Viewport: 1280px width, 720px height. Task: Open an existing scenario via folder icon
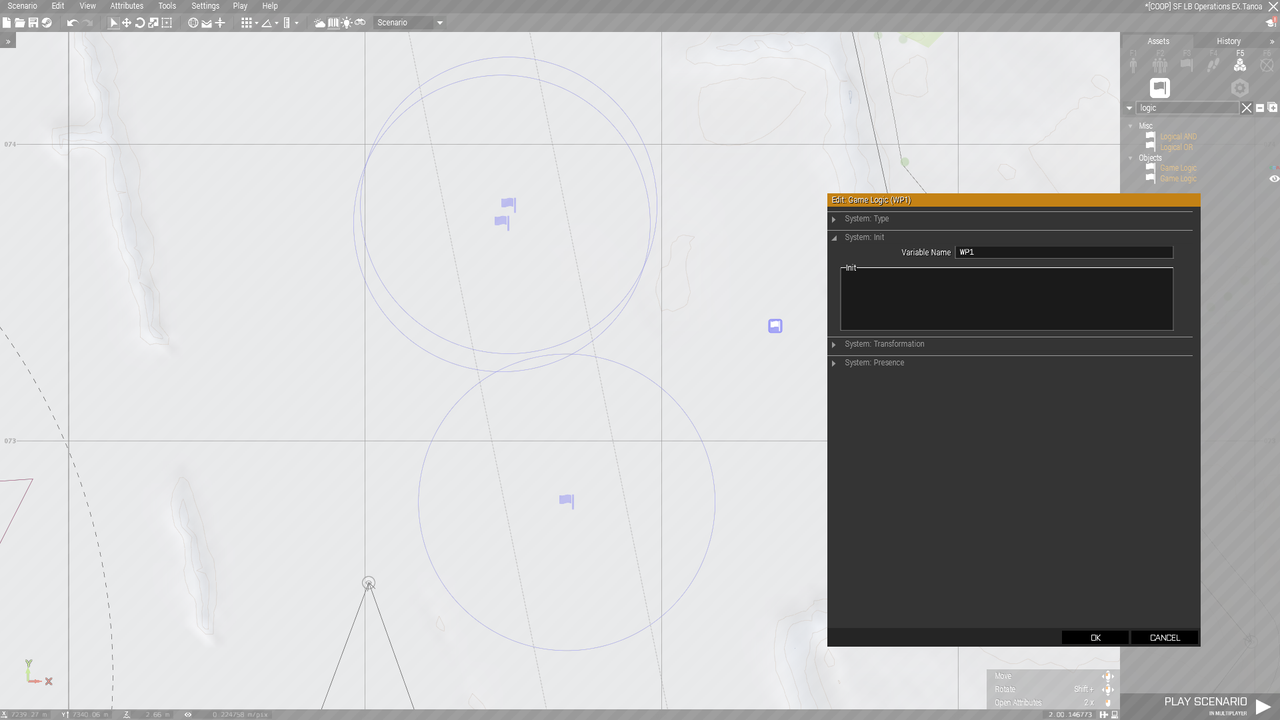pos(20,23)
